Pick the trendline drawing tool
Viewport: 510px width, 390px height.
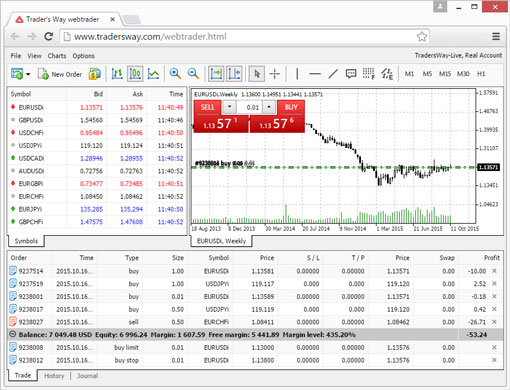pos(333,74)
